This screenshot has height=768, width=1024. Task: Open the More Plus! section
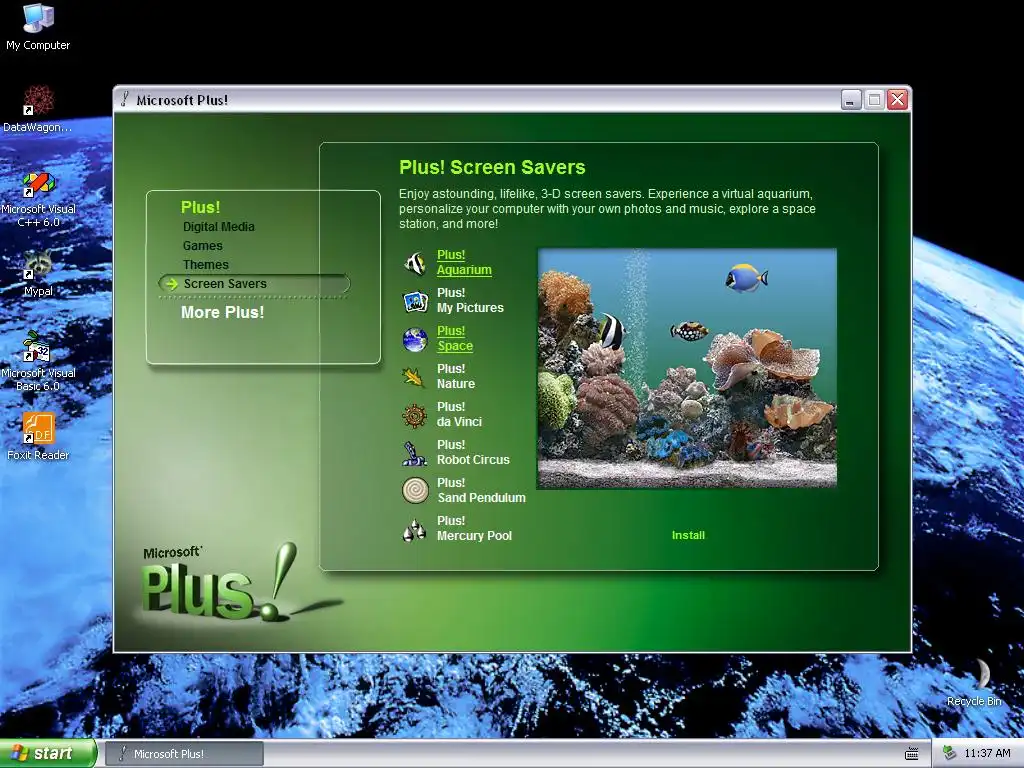[x=222, y=312]
